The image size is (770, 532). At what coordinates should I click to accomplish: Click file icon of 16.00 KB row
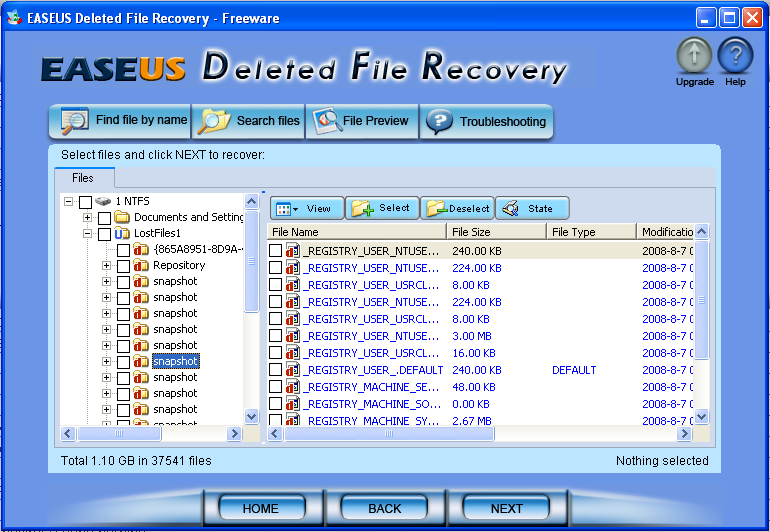point(293,353)
